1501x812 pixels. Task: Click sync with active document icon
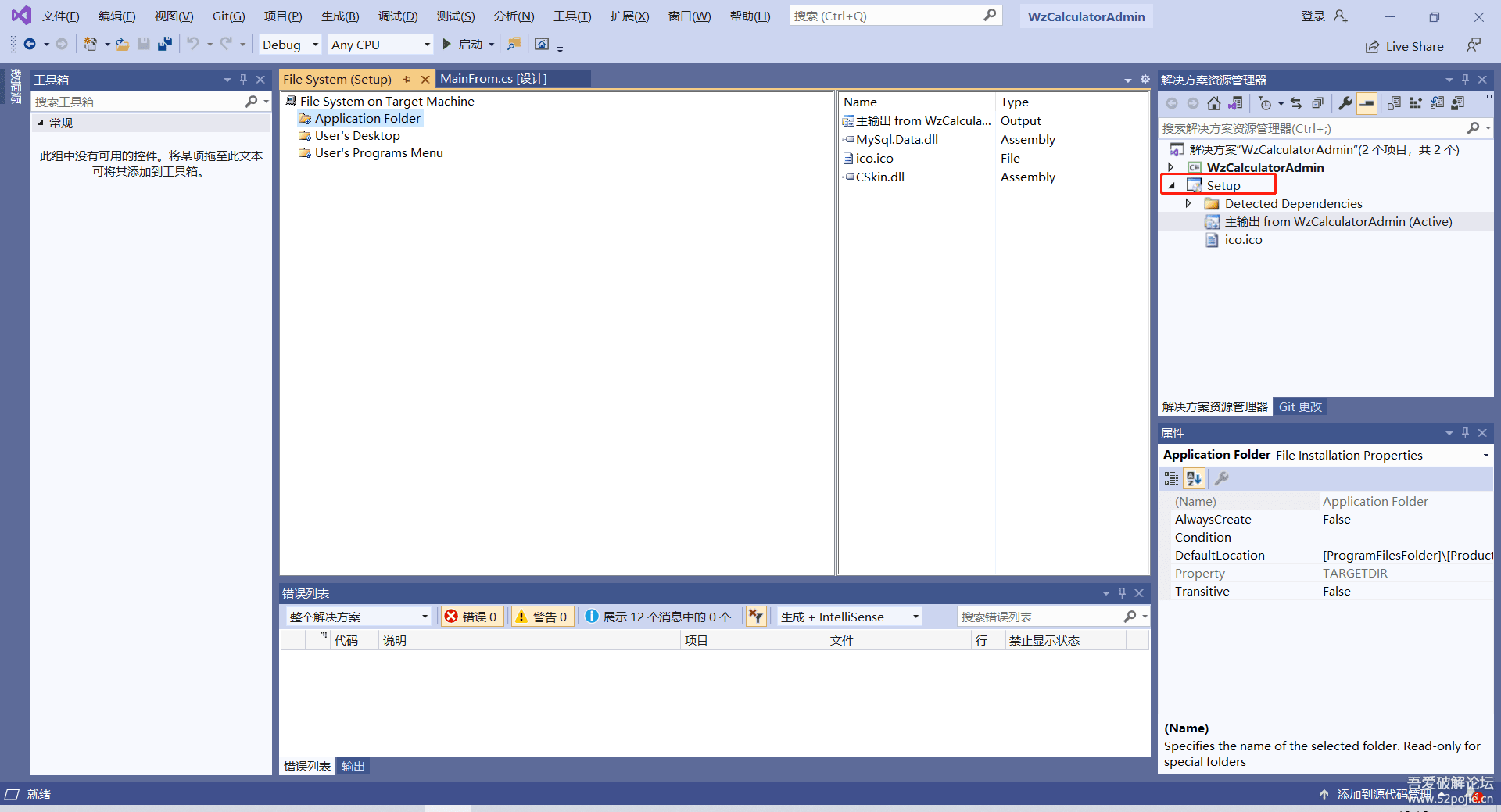[1296, 103]
